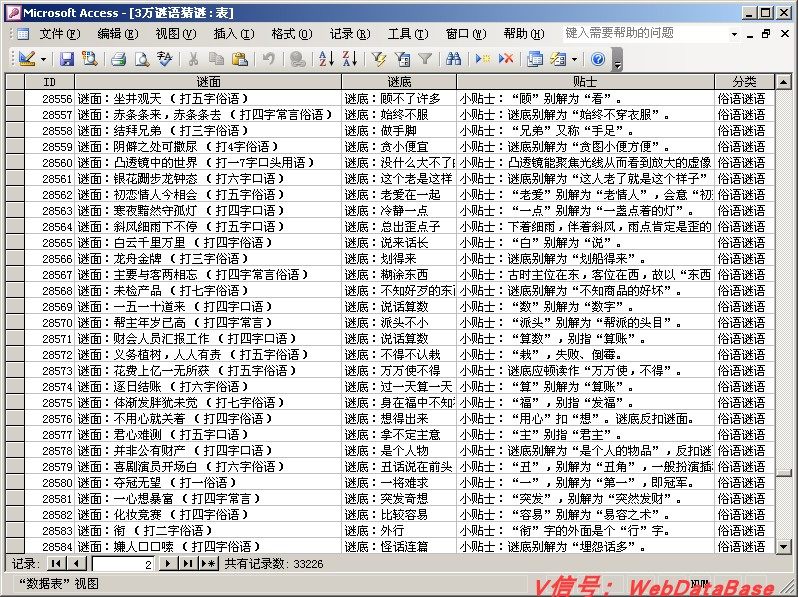Image resolution: width=798 pixels, height=597 pixels.
Task: Select row selector for ID 28556
Action: (x=15, y=98)
